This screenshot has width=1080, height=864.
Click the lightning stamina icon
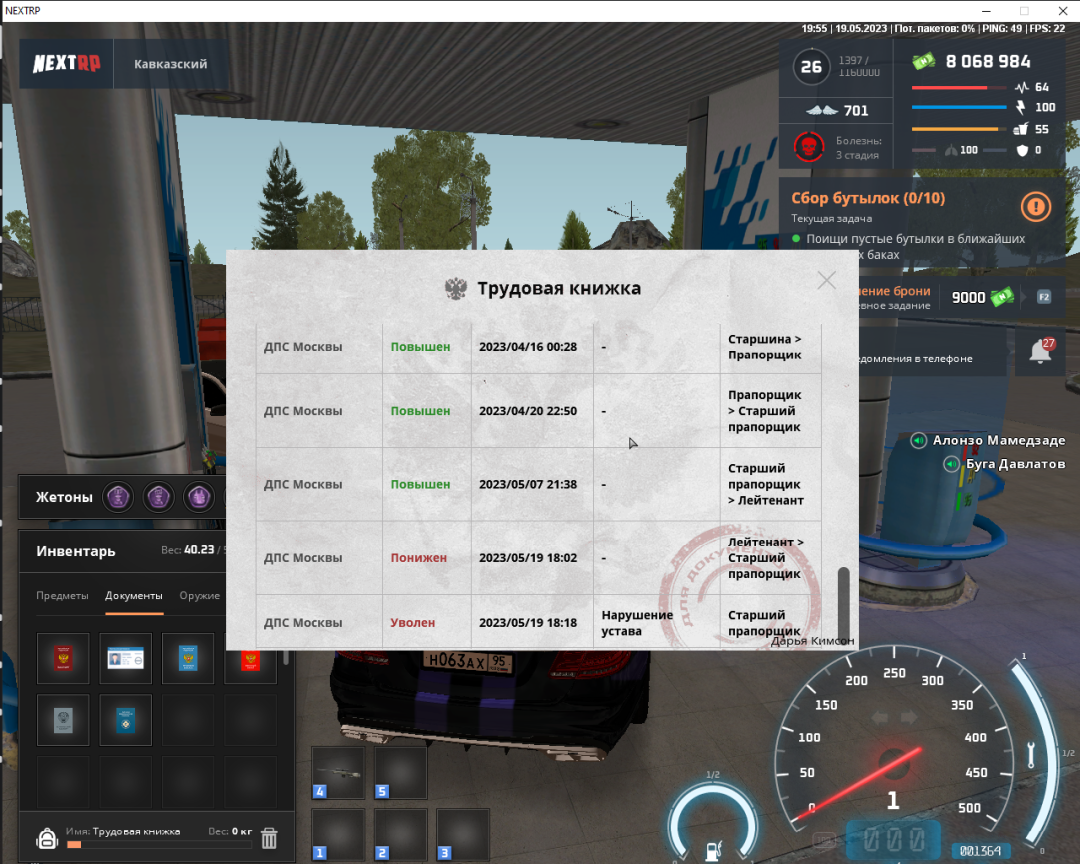pyautogui.click(x=1021, y=107)
